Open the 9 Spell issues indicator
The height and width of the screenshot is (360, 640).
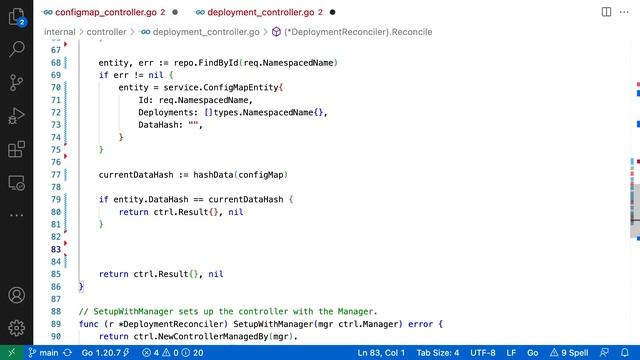tap(569, 353)
